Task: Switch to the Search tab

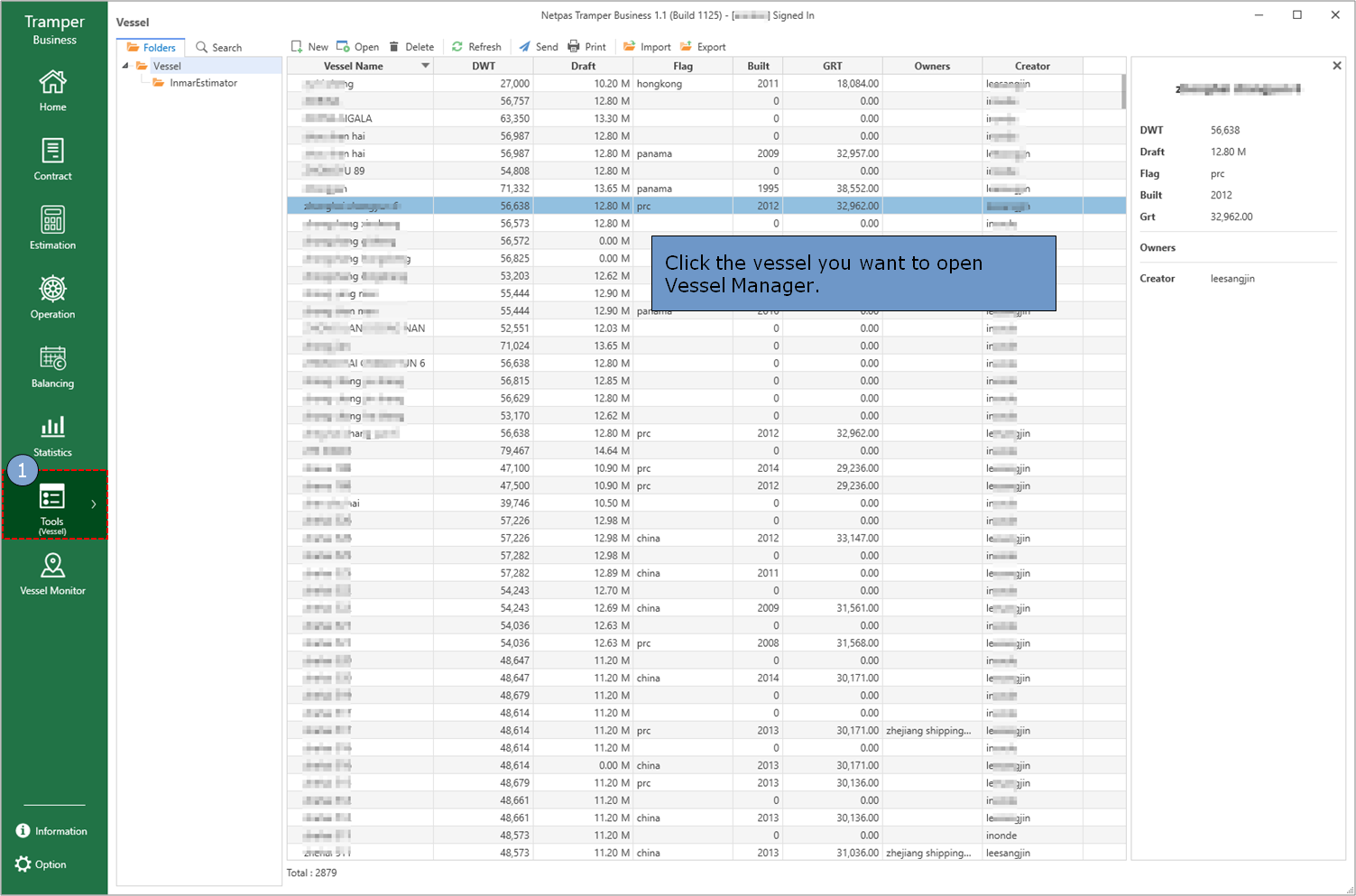Action: tap(218, 48)
